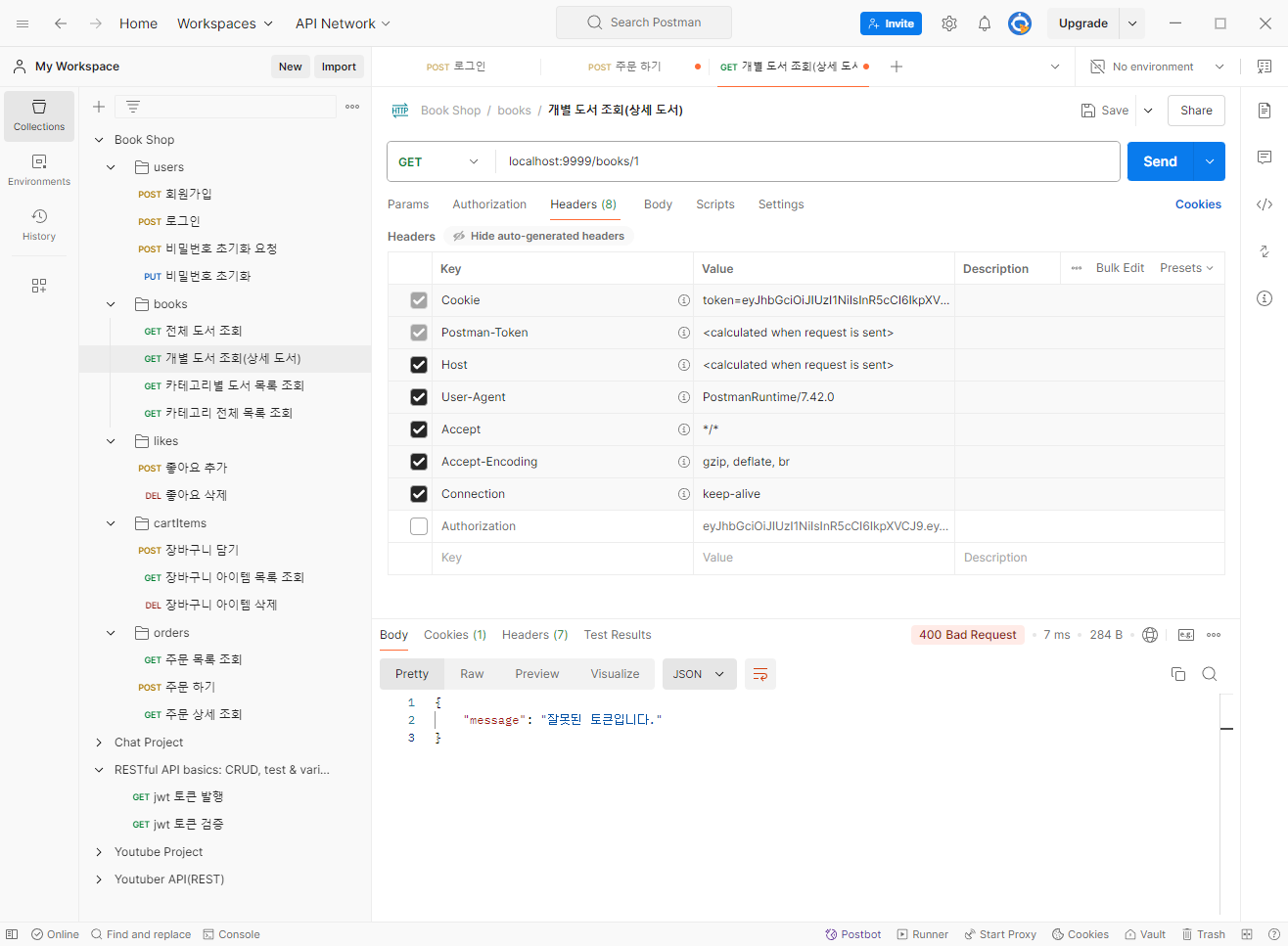1288x946 pixels.
Task: Hide auto-generated headers toggle
Action: (538, 236)
